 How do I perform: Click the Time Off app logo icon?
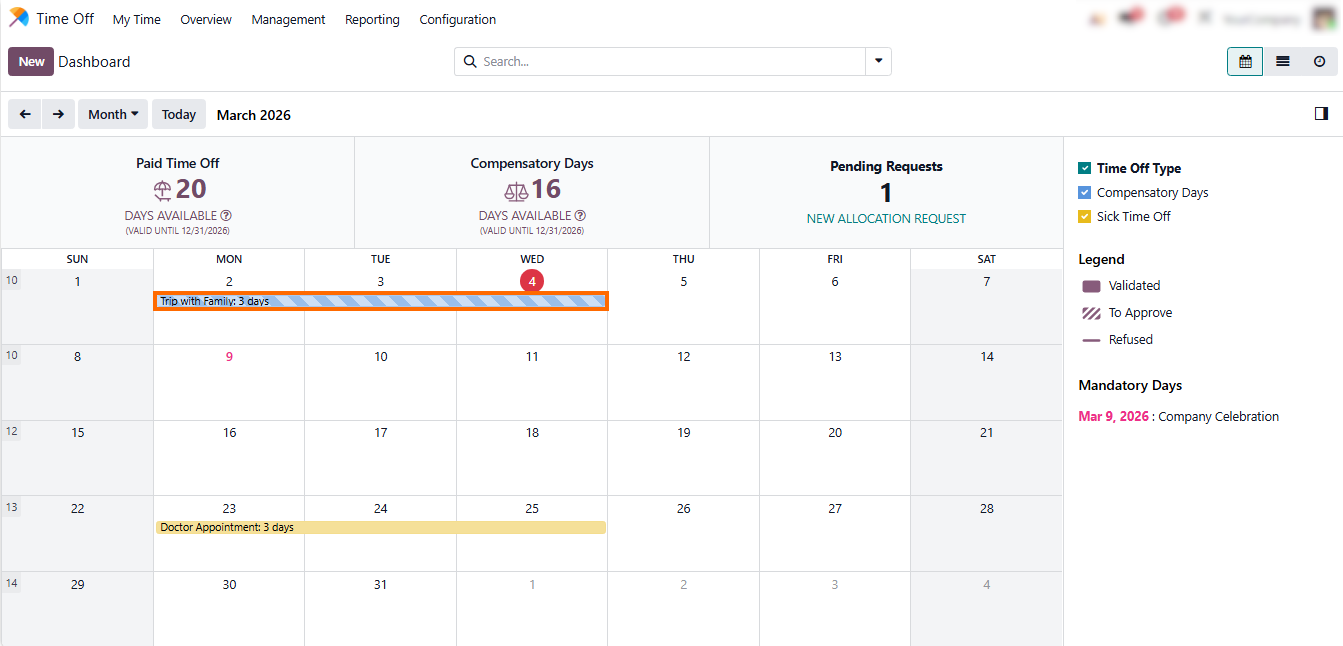tap(19, 18)
